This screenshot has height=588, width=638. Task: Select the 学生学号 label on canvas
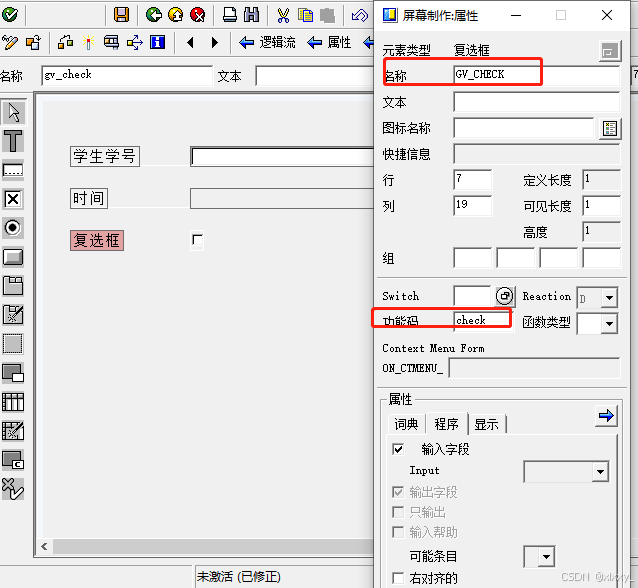click(x=105, y=156)
